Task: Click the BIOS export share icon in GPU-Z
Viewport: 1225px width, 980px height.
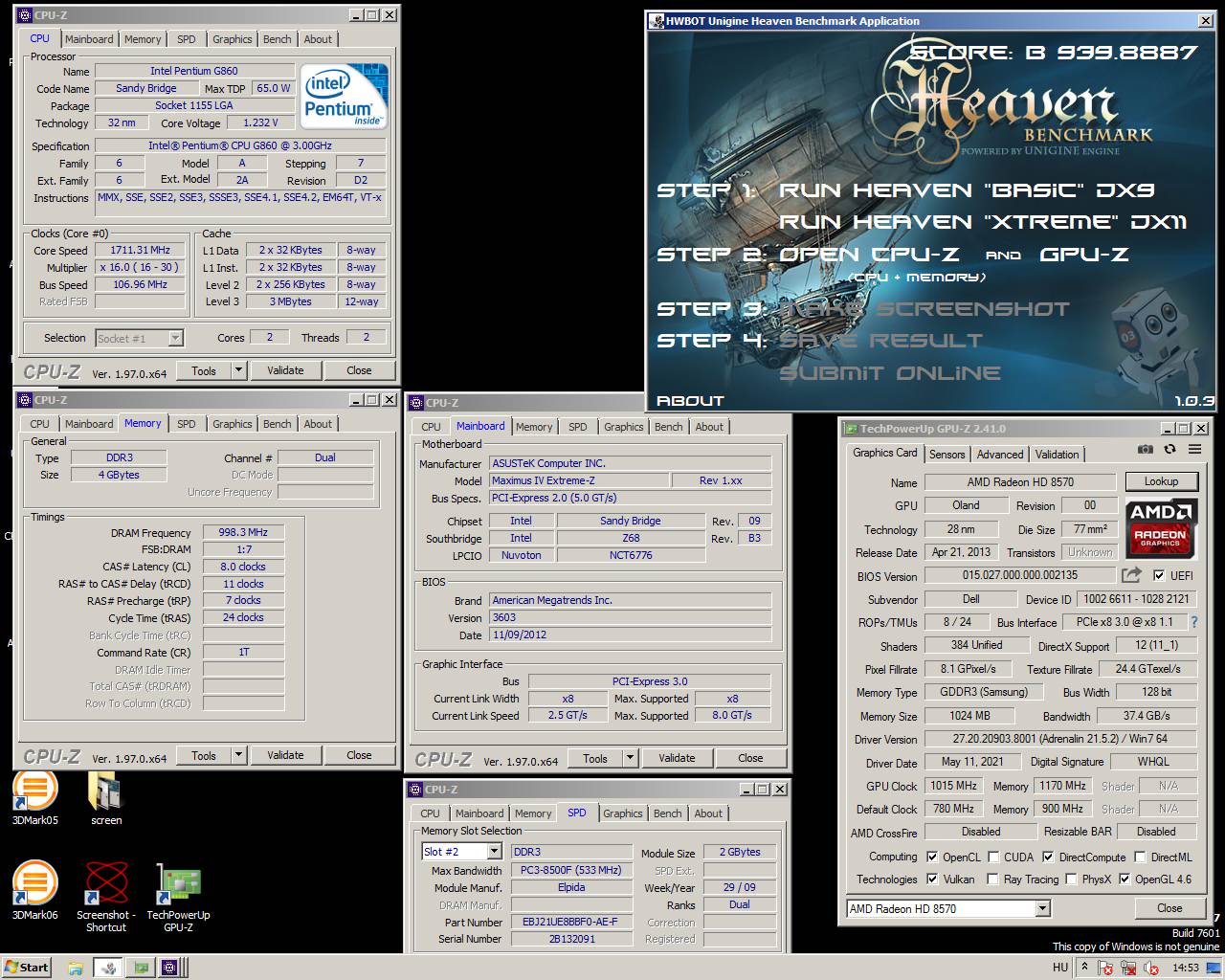Action: [1131, 575]
